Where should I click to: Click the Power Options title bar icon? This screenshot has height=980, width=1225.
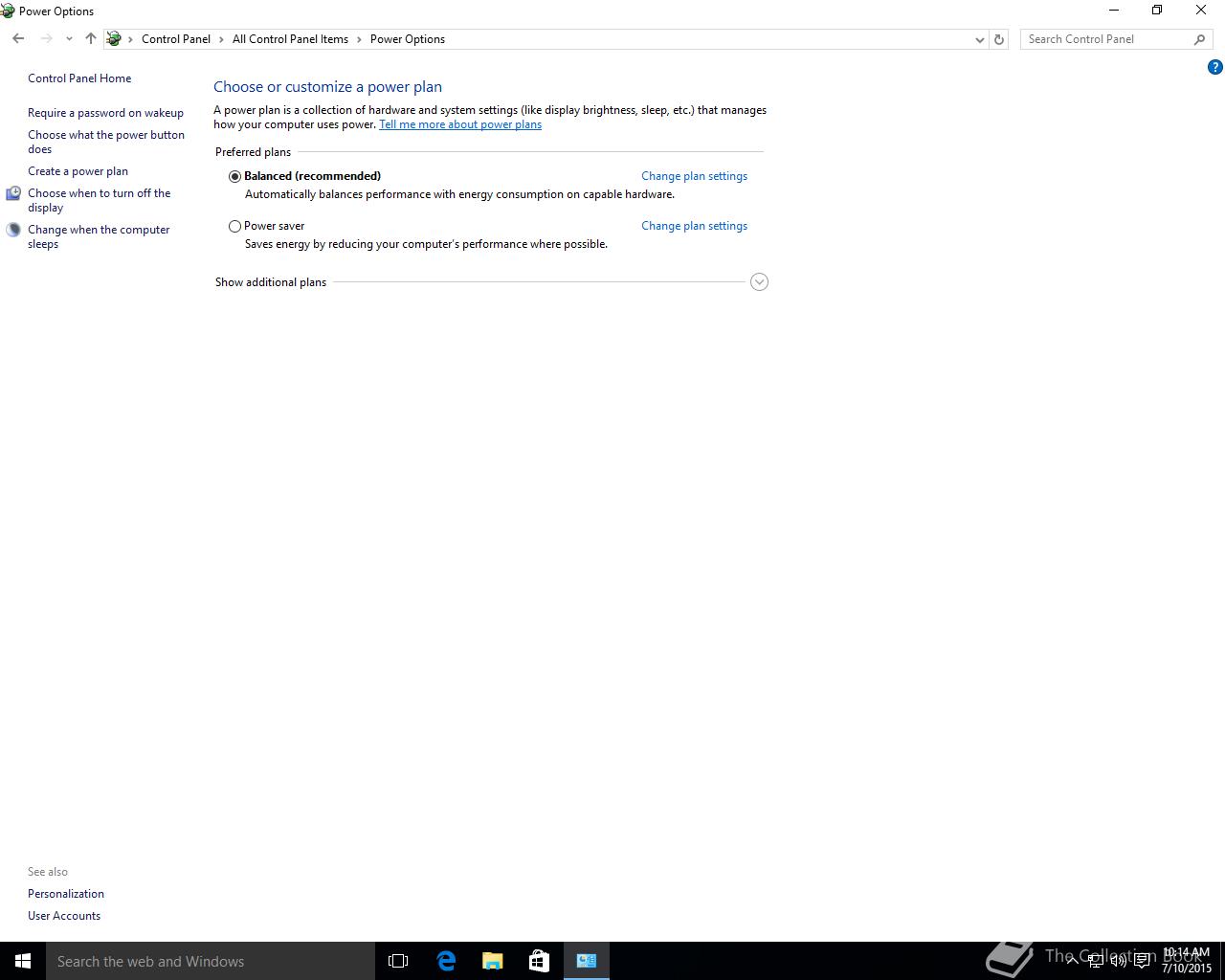(x=8, y=11)
